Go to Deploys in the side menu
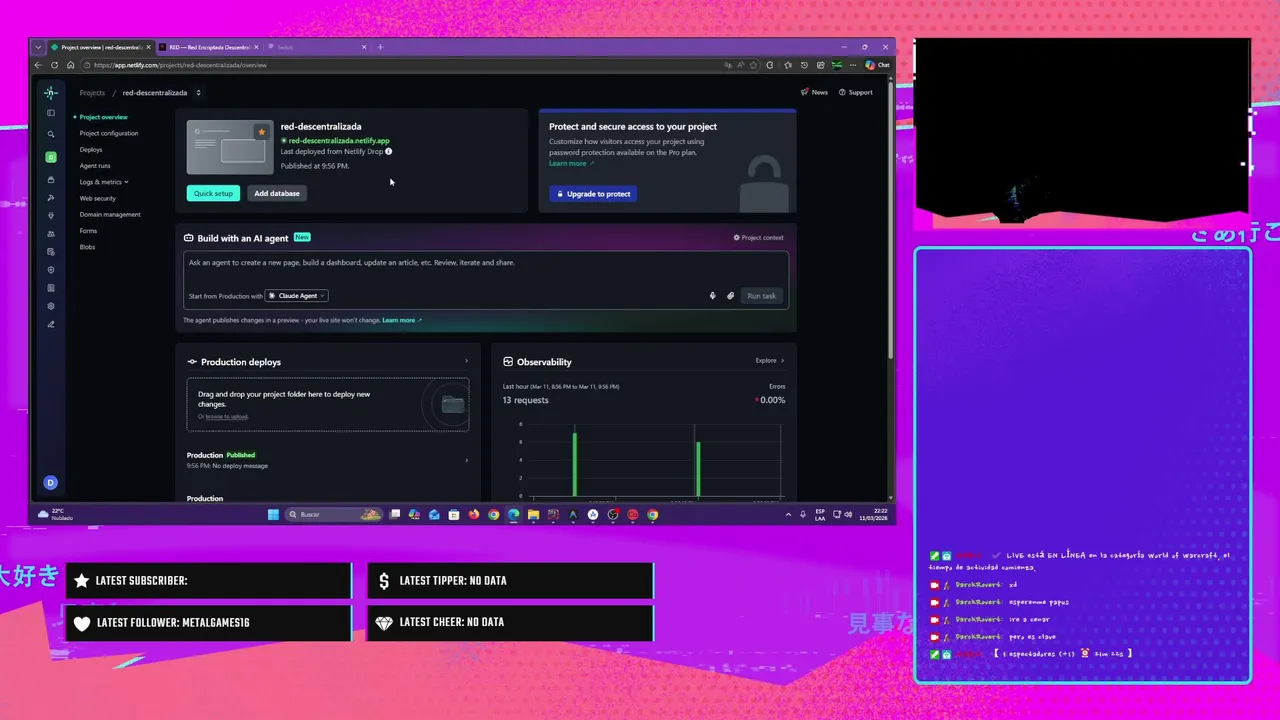The width and height of the screenshot is (1280, 720). [x=91, y=150]
